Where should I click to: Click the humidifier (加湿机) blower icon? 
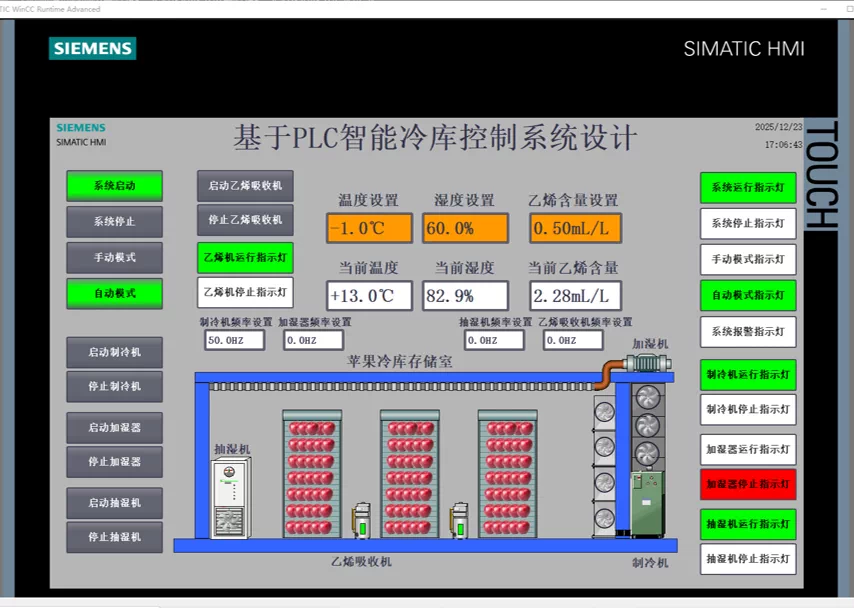coord(647,363)
